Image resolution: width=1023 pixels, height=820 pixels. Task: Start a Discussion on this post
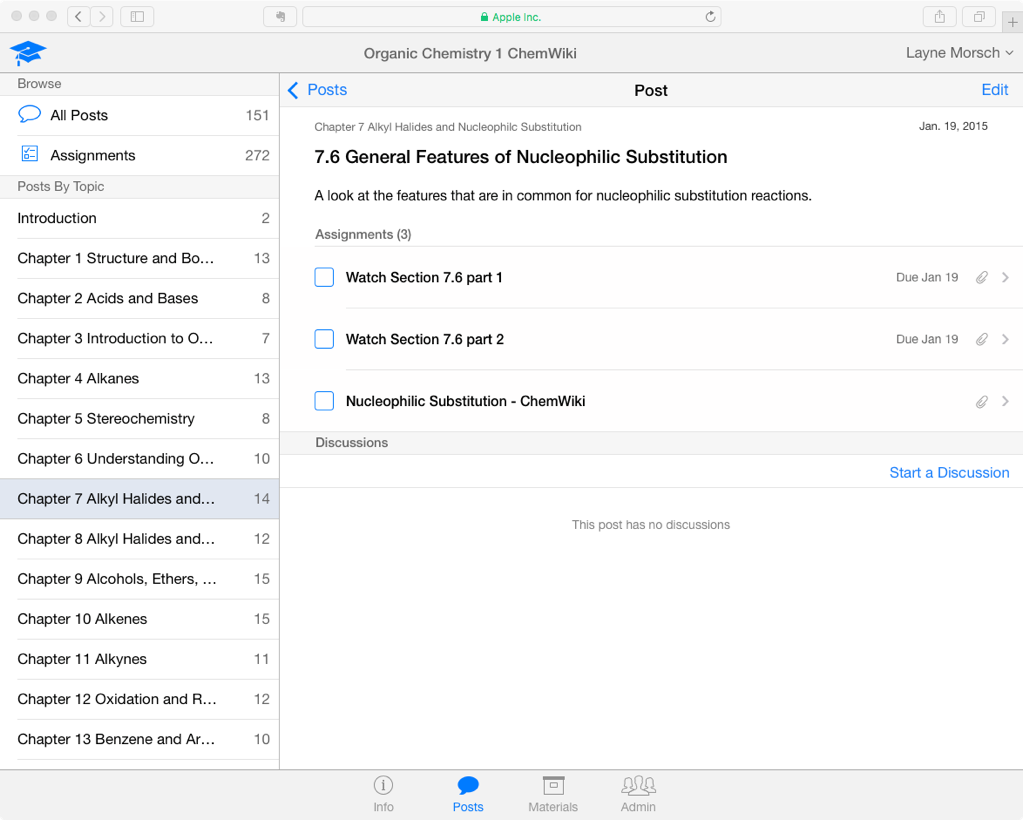[x=948, y=473]
